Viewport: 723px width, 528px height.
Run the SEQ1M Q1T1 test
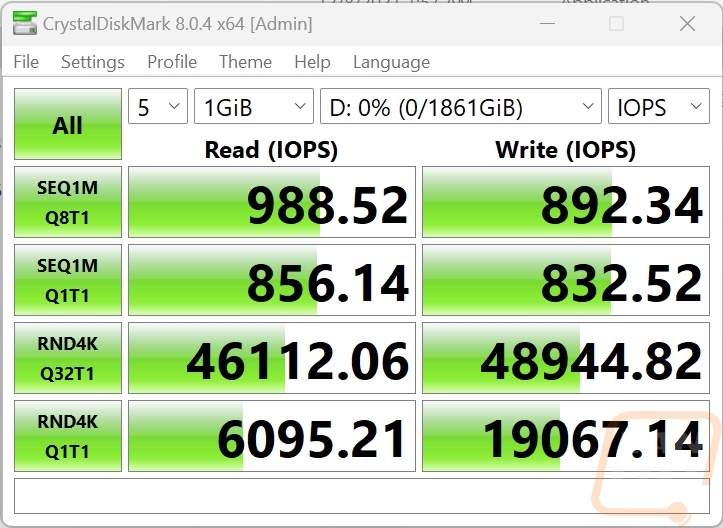click(x=68, y=280)
